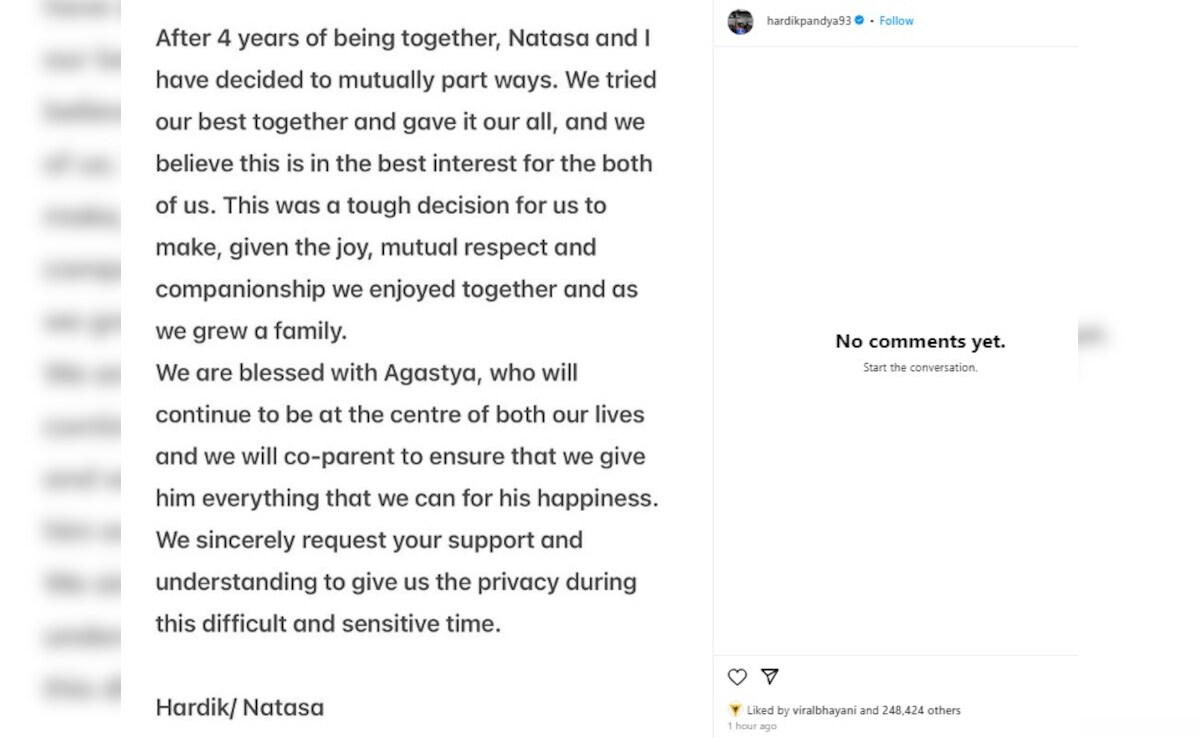The image size is (1200, 738).
Task: Follow the hardikpandya93 account
Action: click(896, 21)
